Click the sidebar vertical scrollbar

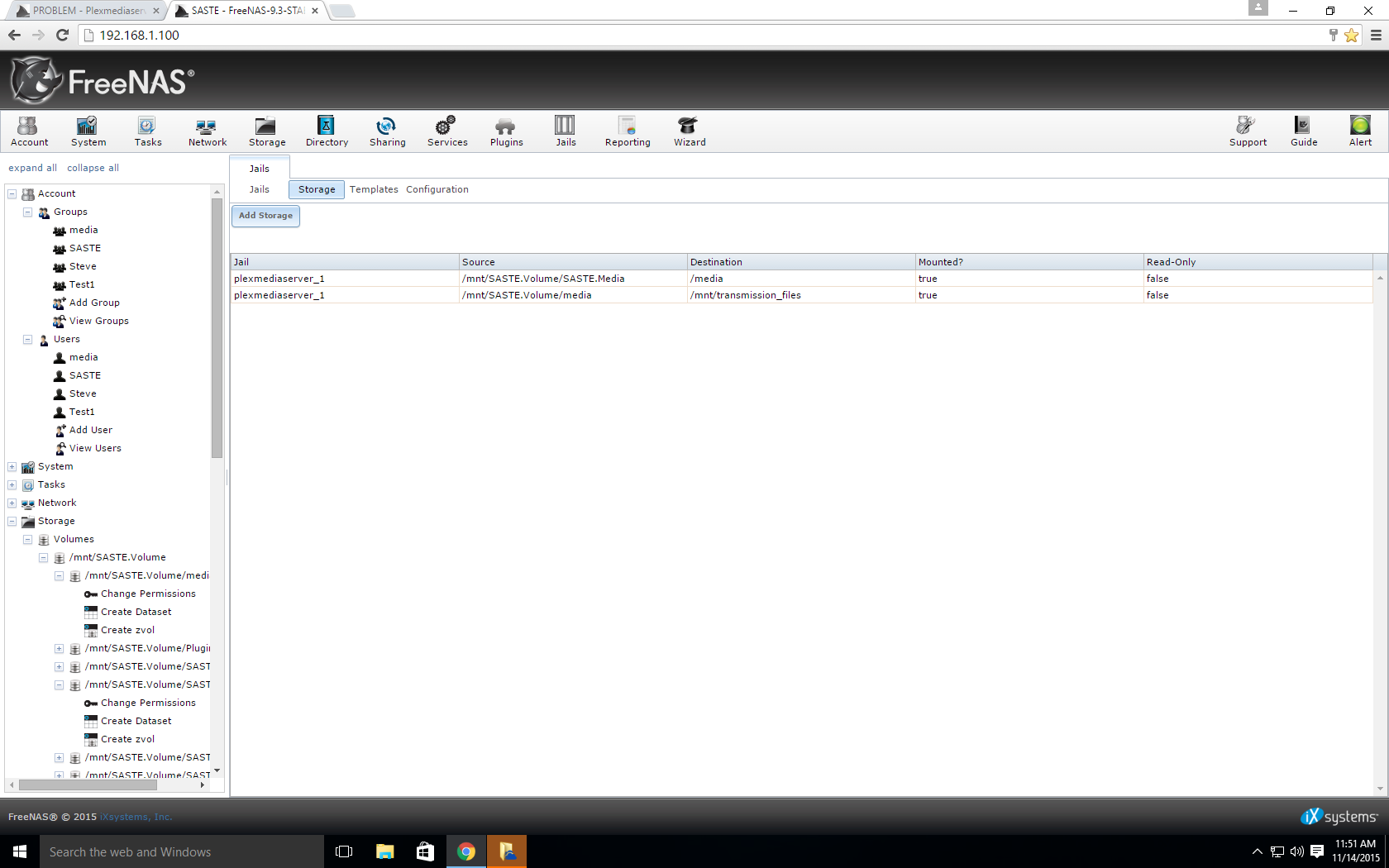pos(217,331)
